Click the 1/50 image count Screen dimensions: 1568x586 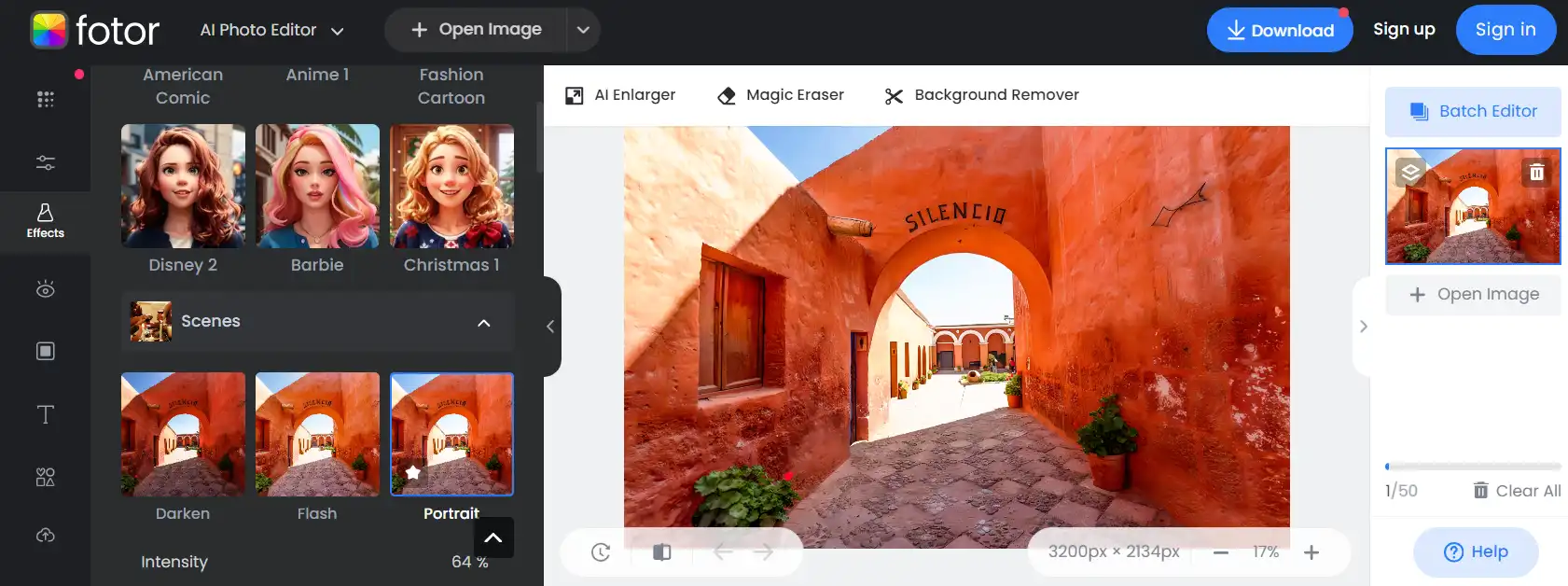coord(1401,491)
